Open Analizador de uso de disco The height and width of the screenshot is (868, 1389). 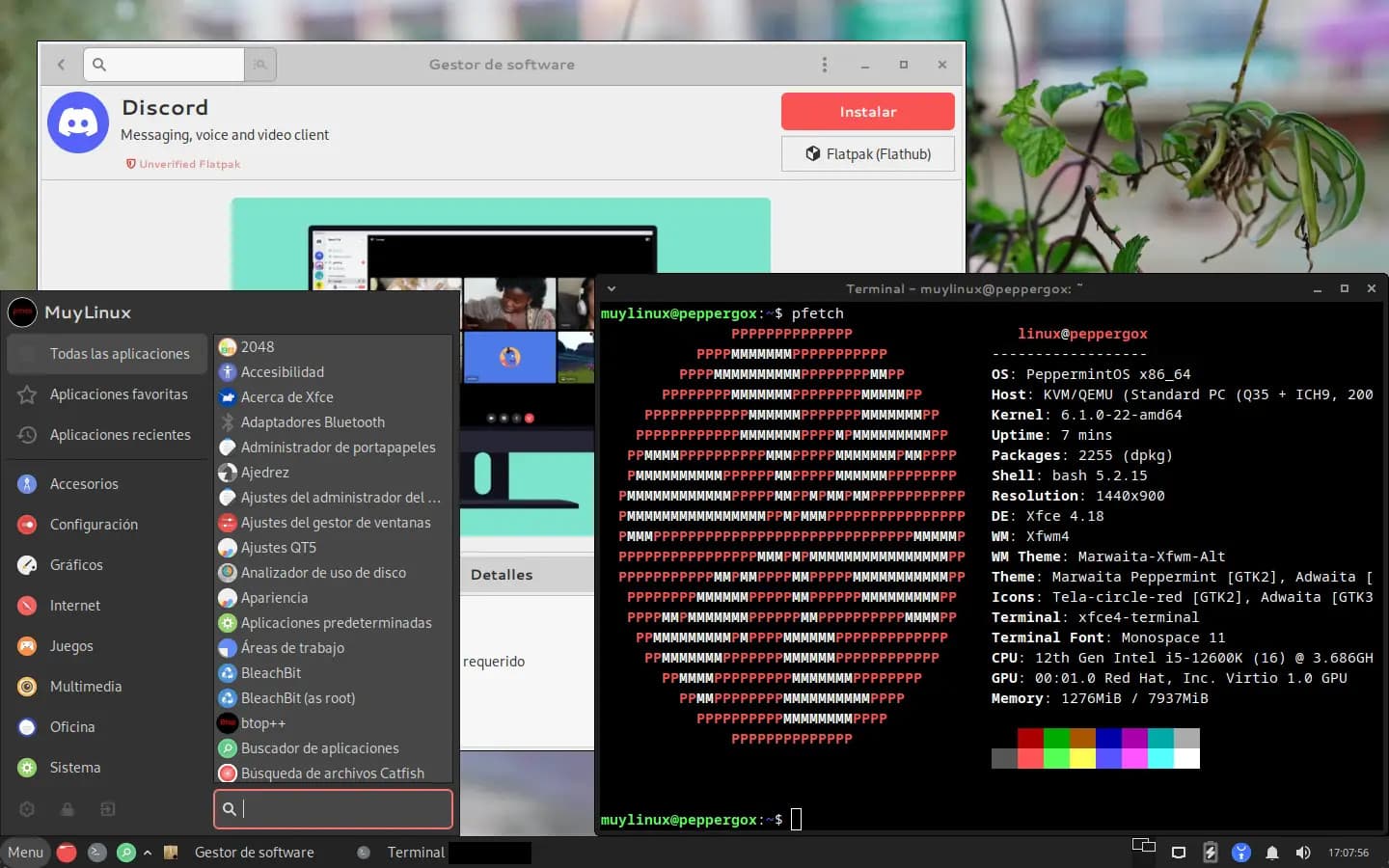tap(323, 573)
